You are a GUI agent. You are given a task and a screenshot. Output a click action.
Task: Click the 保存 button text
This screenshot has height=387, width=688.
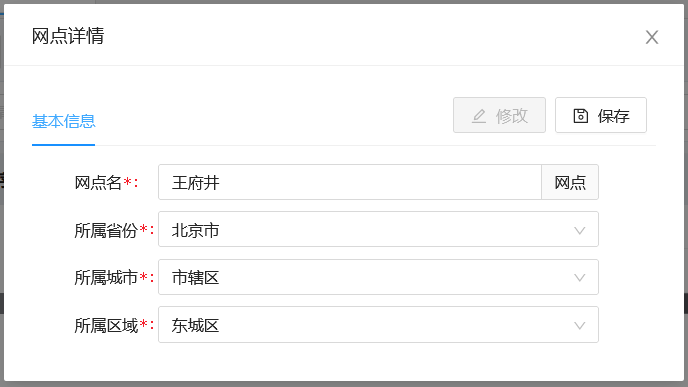coord(613,116)
